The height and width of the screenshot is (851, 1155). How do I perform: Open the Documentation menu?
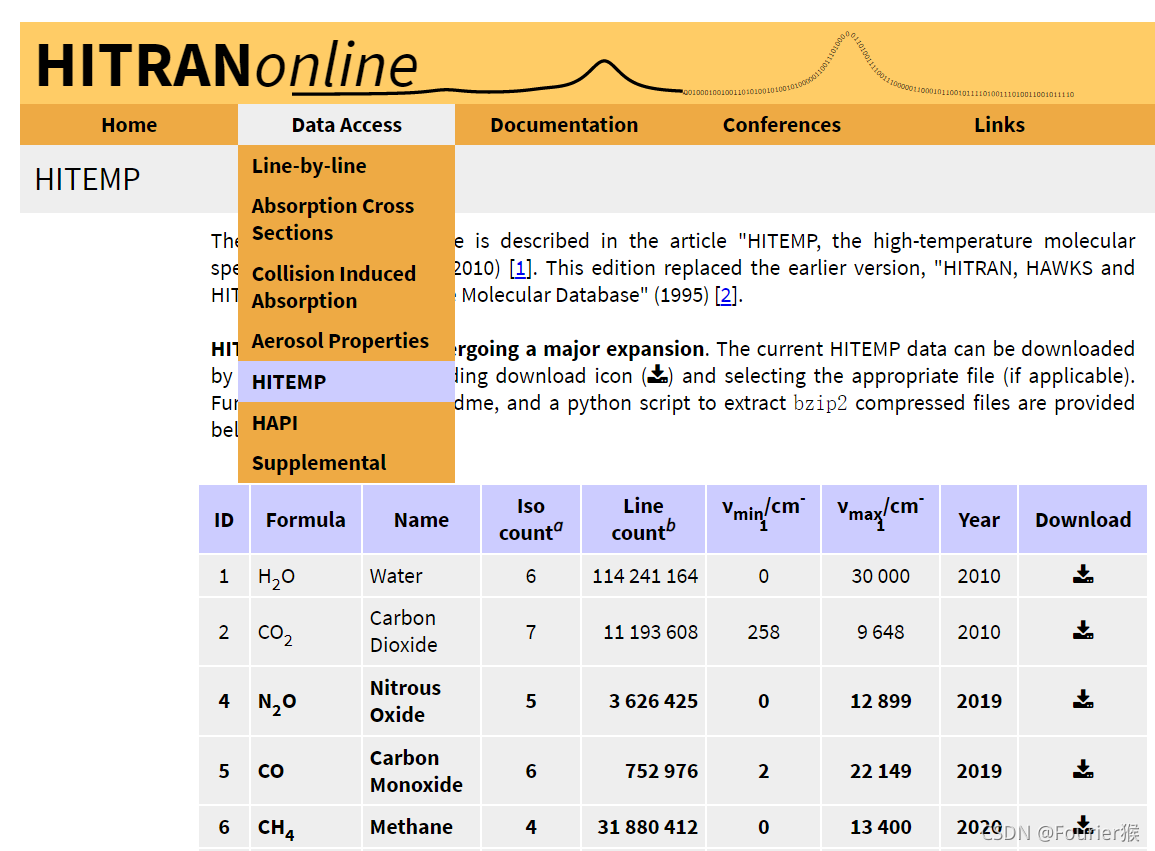[564, 125]
